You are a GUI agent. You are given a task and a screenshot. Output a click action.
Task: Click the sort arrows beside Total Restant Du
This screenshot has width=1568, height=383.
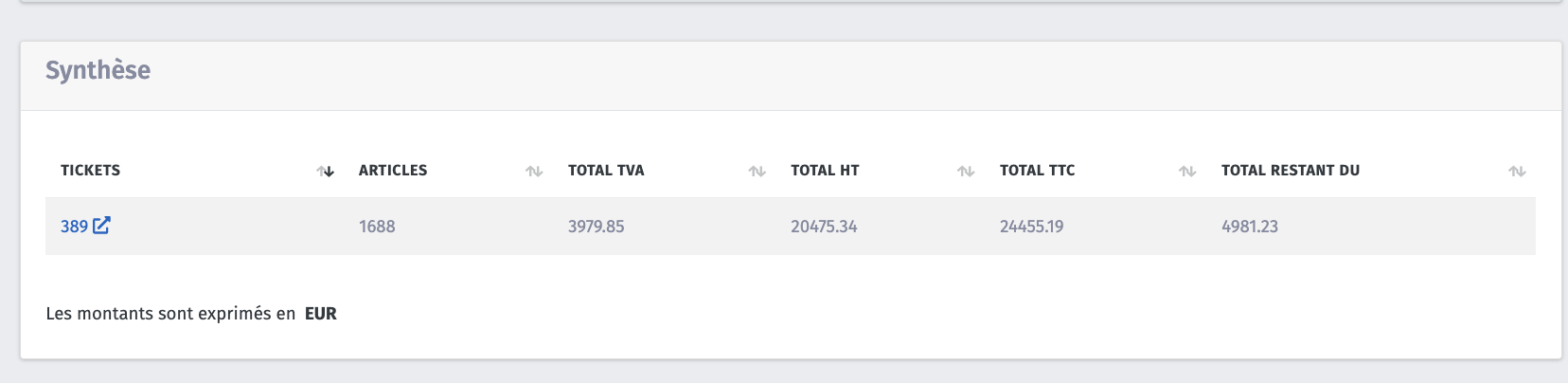(1517, 172)
